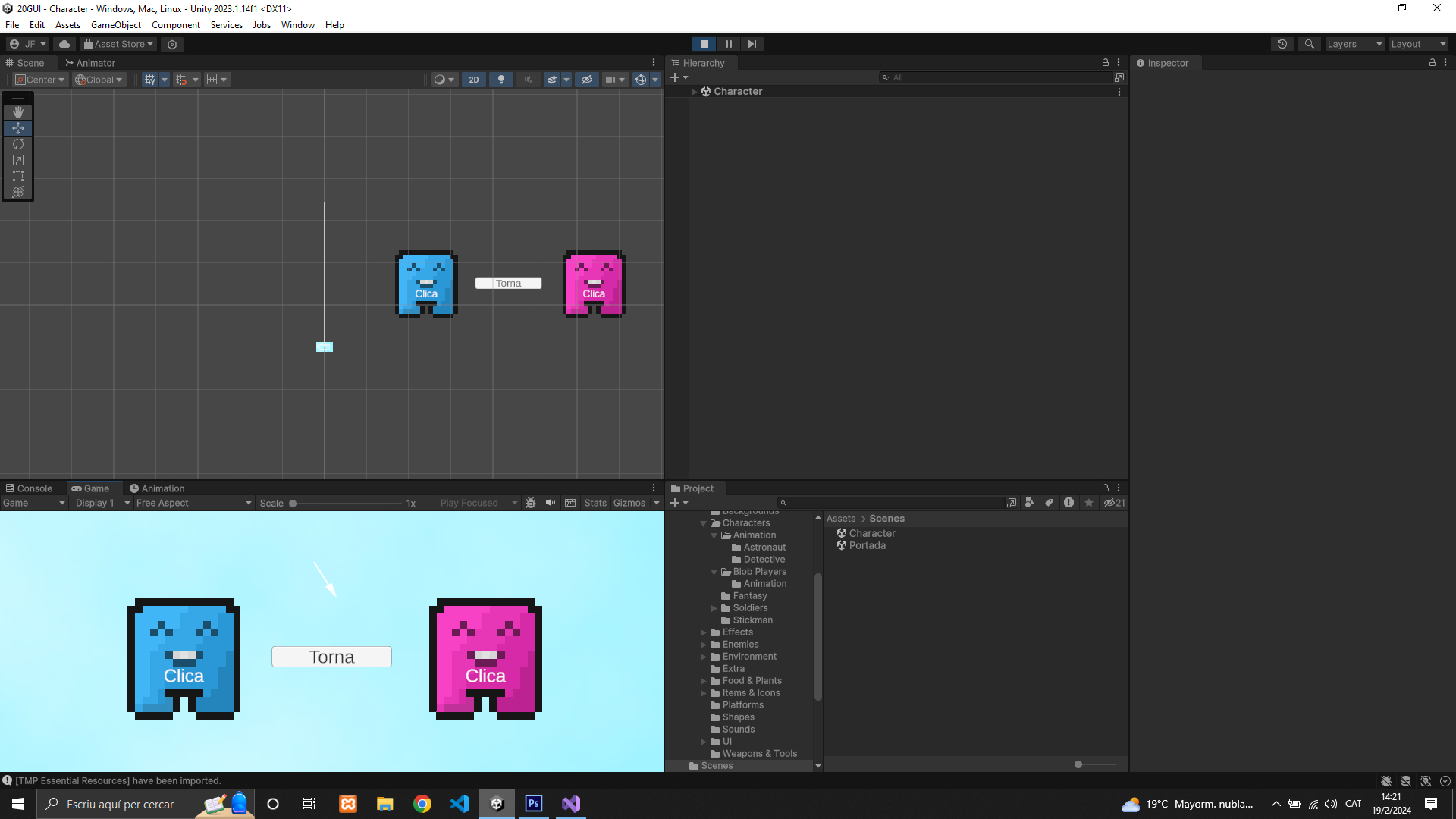The width and height of the screenshot is (1456, 819).
Task: Toggle scene lighting bulb button
Action: [x=500, y=80]
